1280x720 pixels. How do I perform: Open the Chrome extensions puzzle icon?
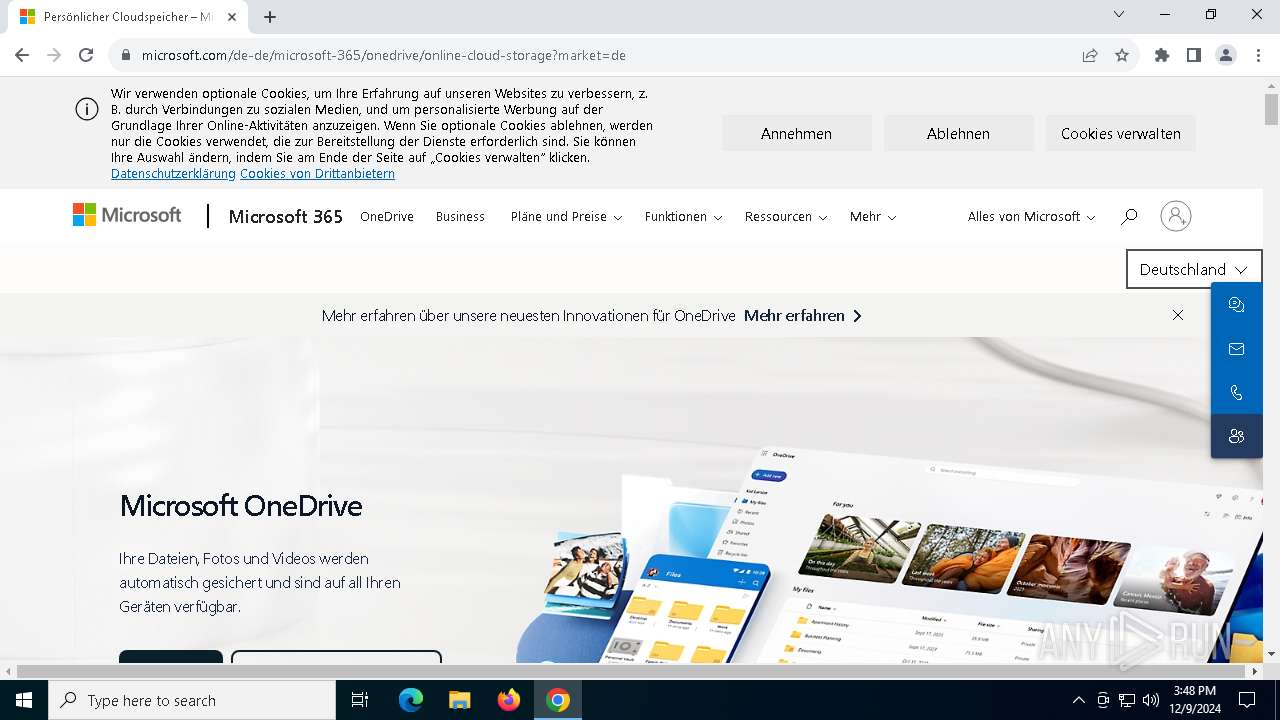pos(1162,55)
